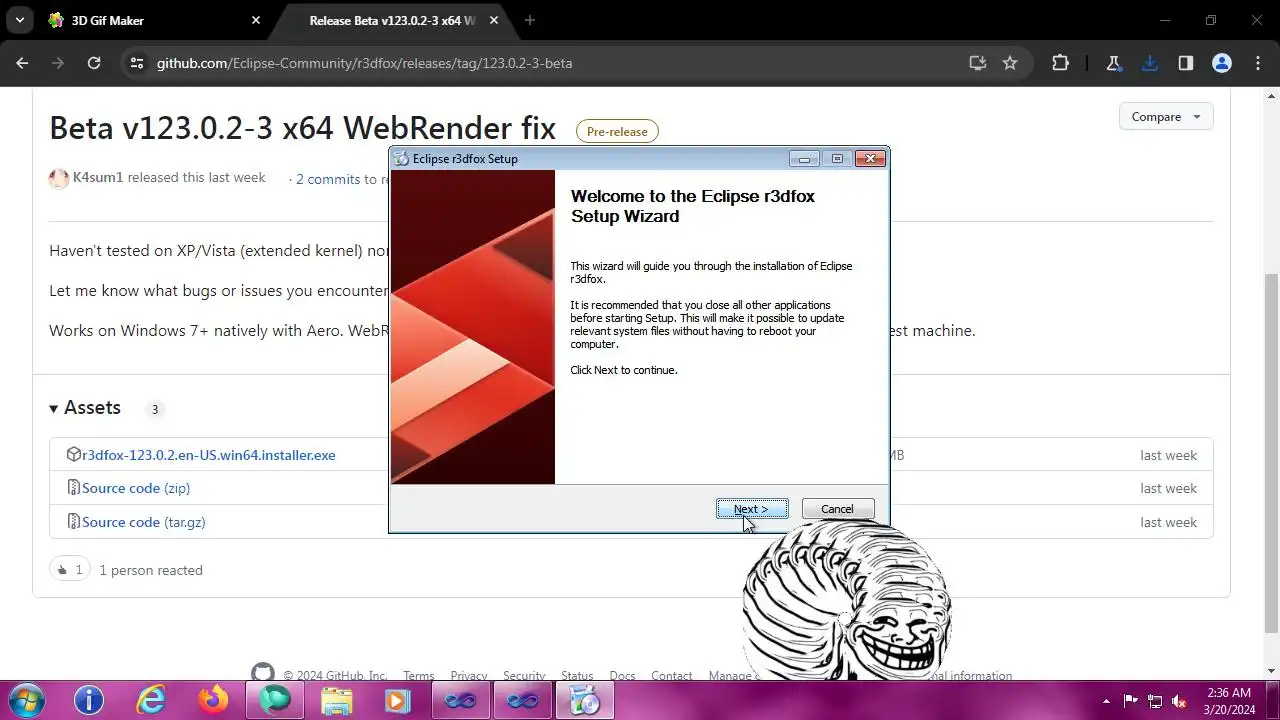The image size is (1280, 720).
Task: Open the Chrome extensions puzzle icon
Action: 1060,63
